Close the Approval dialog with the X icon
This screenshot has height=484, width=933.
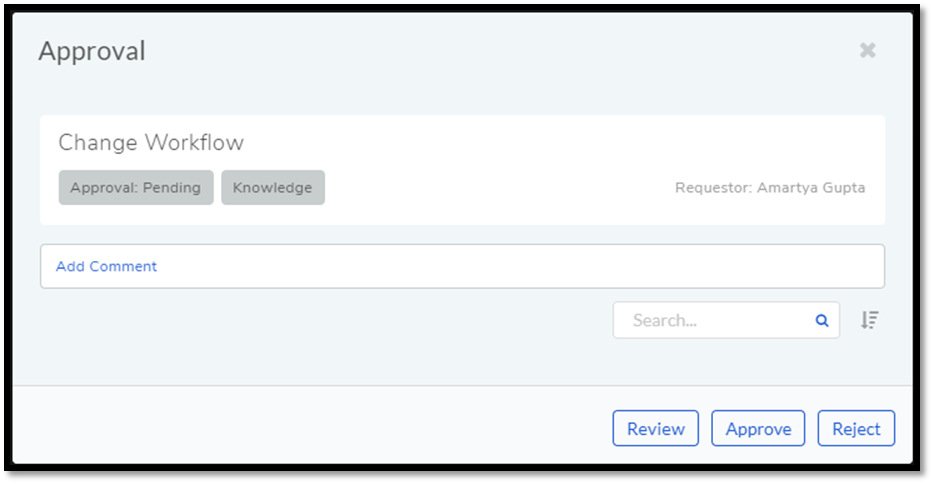(868, 50)
